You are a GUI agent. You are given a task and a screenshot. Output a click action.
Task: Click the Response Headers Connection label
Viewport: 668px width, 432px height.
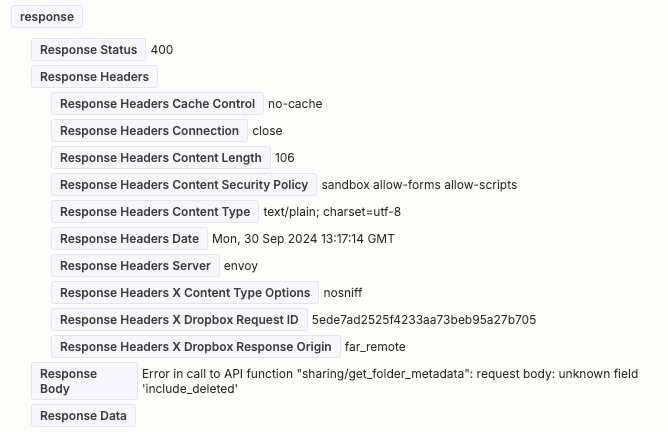click(149, 131)
